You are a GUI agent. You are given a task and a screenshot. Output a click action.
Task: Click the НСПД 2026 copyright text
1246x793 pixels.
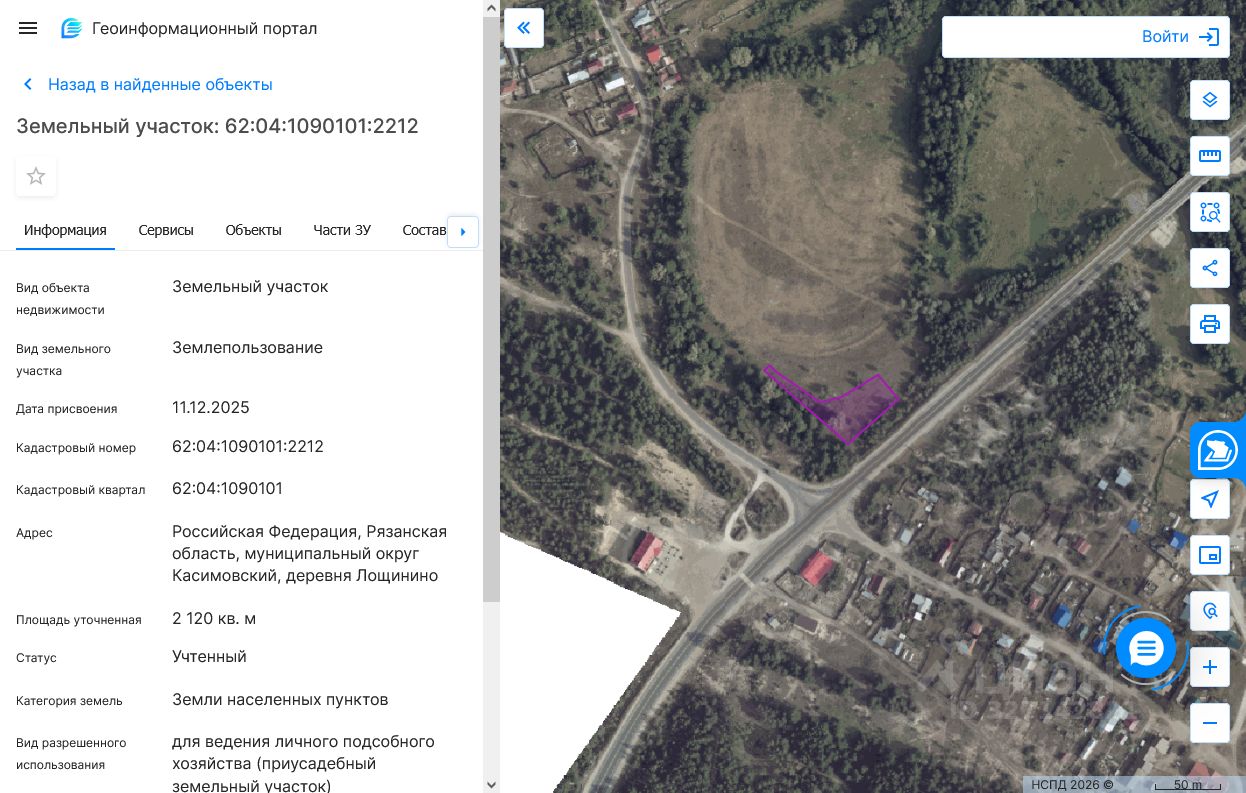[x=1072, y=785]
